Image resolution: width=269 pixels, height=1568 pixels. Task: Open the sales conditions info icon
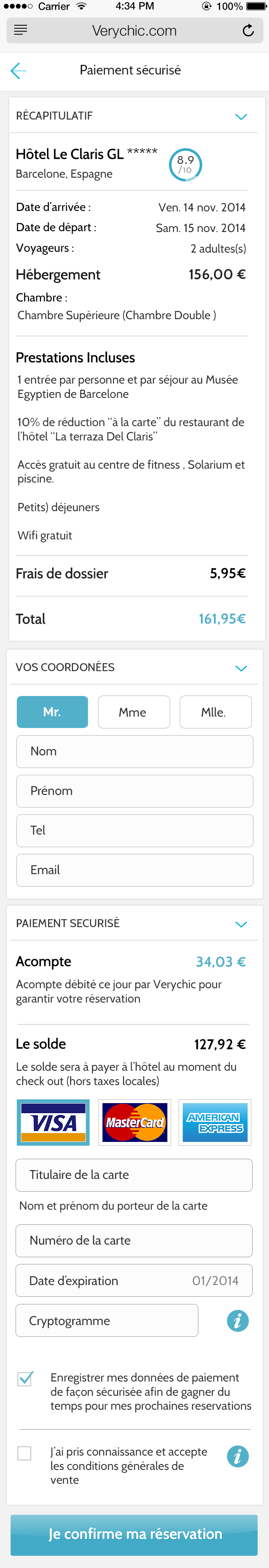[237, 1456]
